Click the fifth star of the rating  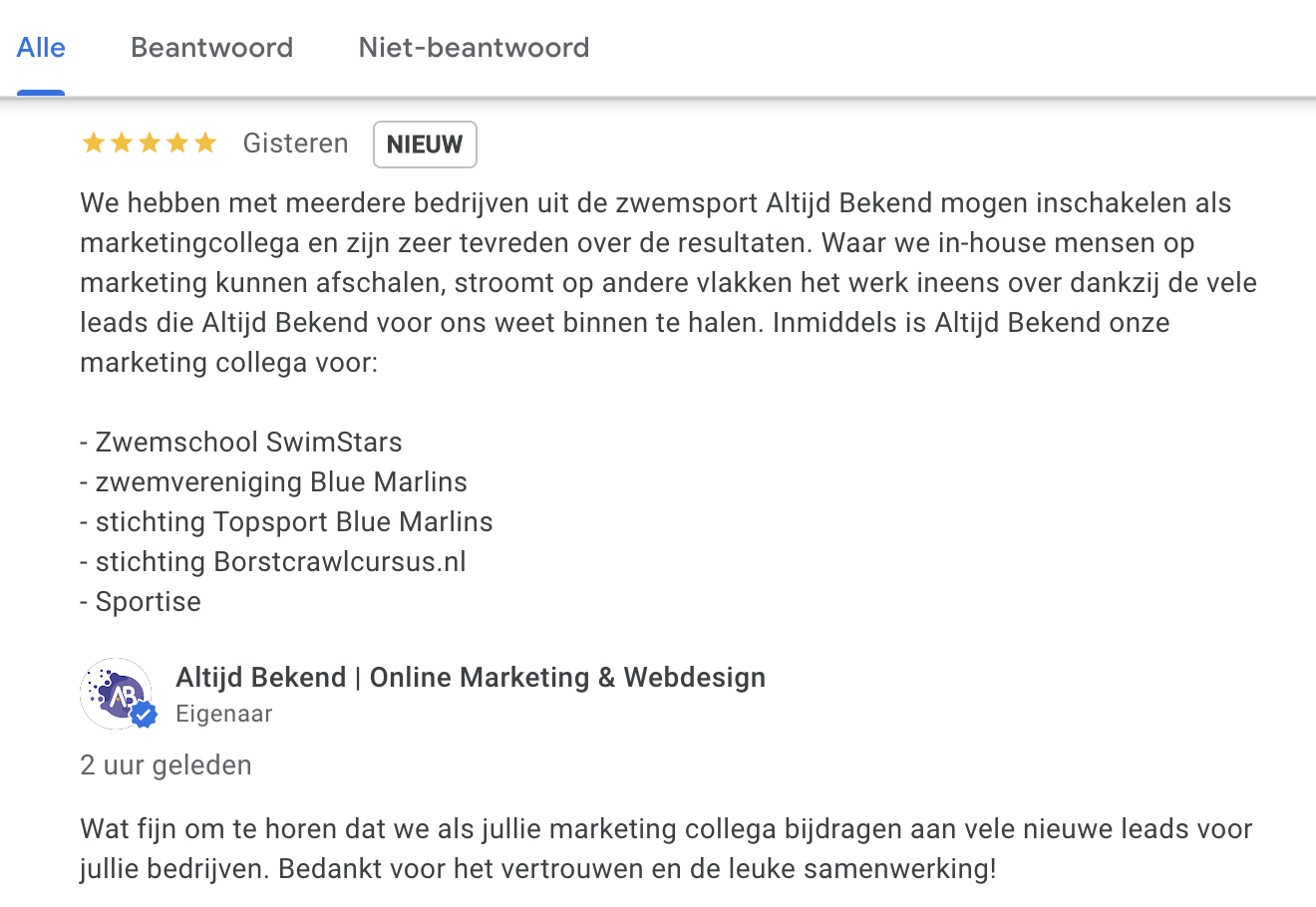tap(205, 144)
